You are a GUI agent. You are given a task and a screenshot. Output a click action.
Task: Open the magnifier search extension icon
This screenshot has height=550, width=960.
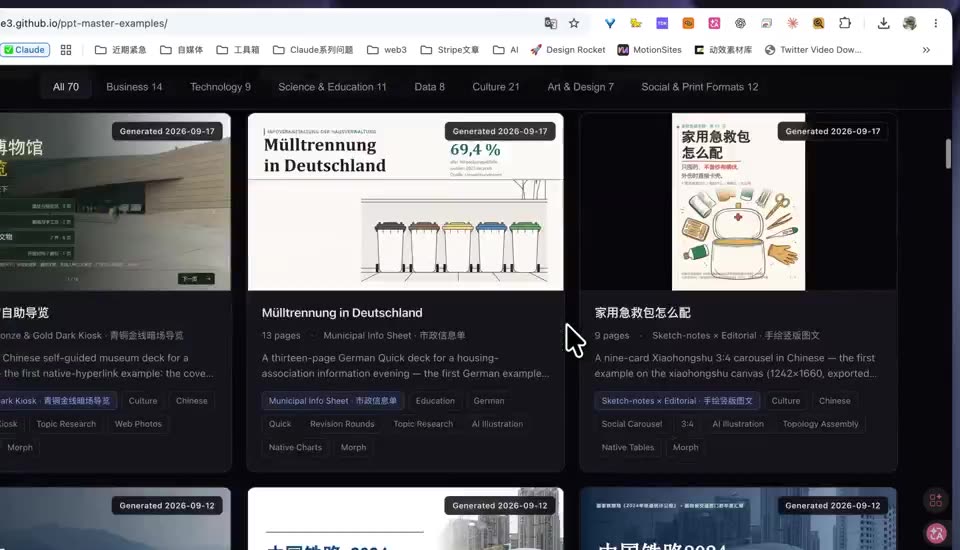(819, 23)
